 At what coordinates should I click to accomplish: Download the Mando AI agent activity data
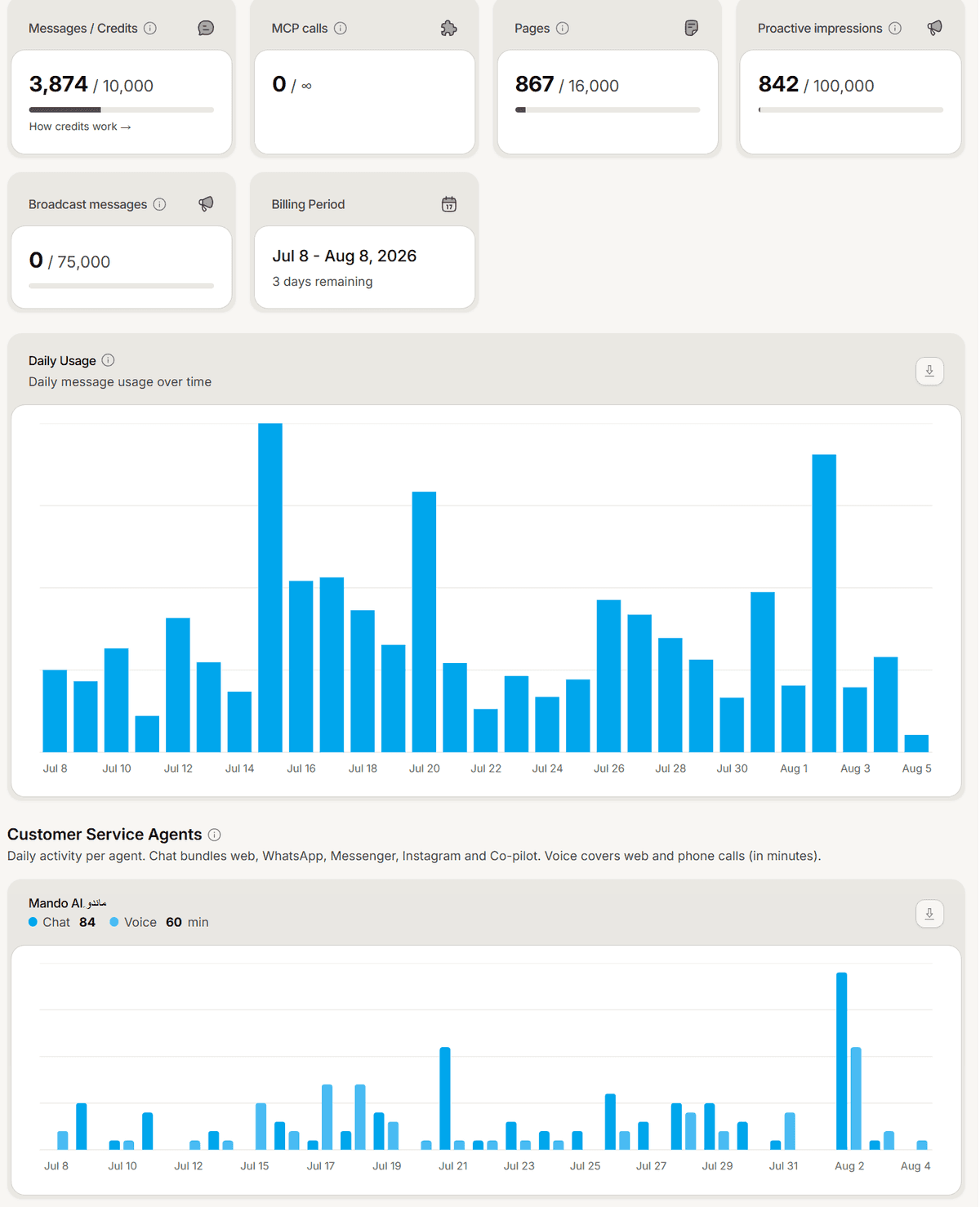pos(929,914)
